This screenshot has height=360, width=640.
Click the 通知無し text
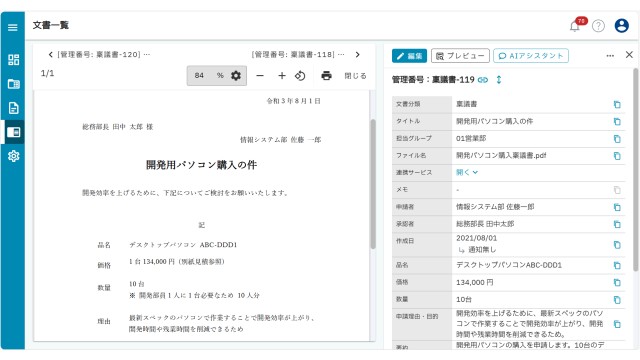tap(482, 249)
